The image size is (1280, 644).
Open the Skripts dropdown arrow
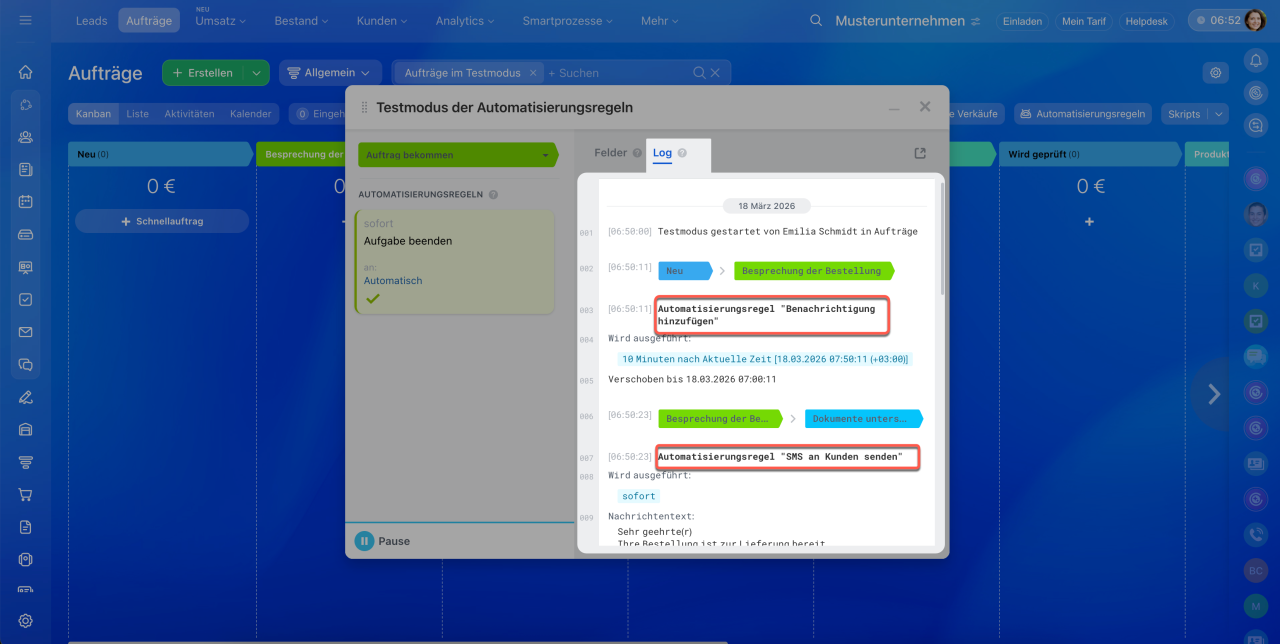[1219, 114]
